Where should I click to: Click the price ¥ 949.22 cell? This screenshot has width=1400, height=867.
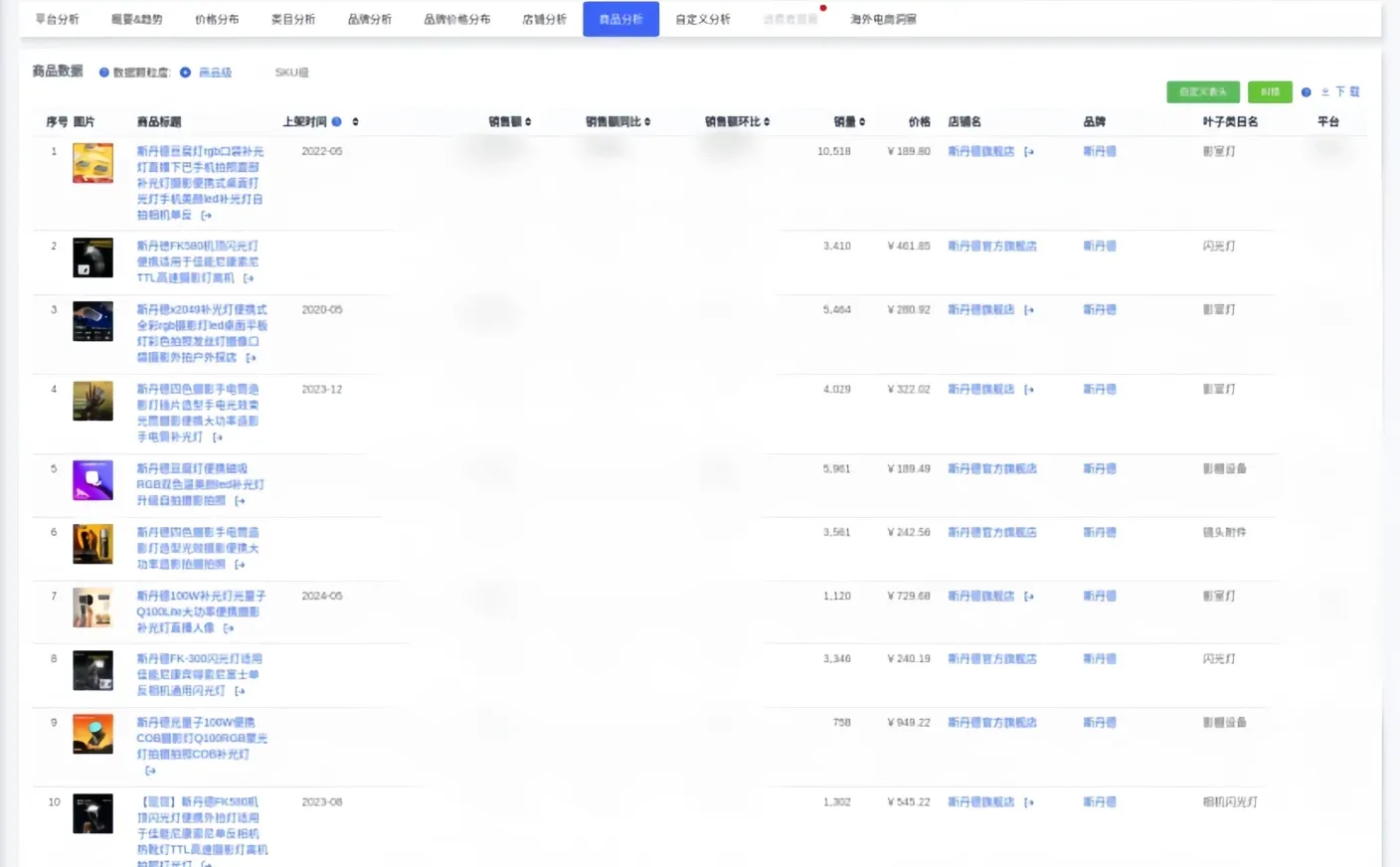pyautogui.click(x=909, y=723)
